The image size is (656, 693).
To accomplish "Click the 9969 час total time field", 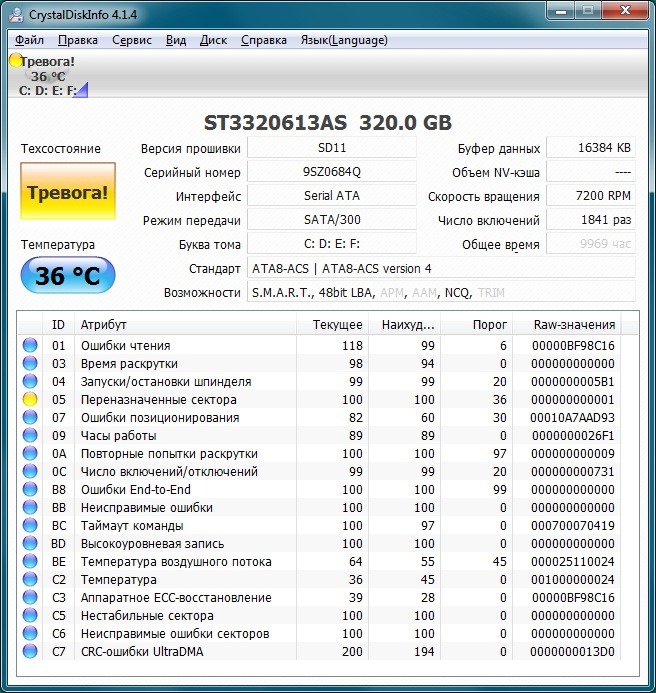I will (591, 244).
